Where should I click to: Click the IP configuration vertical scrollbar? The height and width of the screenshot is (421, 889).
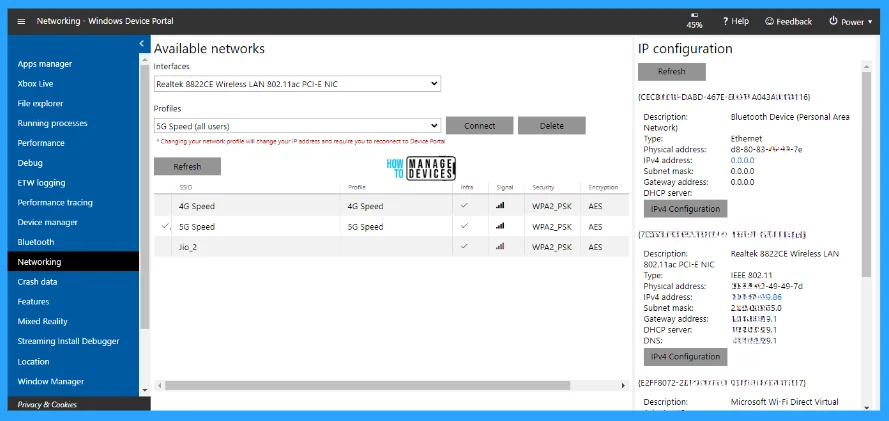point(866,174)
